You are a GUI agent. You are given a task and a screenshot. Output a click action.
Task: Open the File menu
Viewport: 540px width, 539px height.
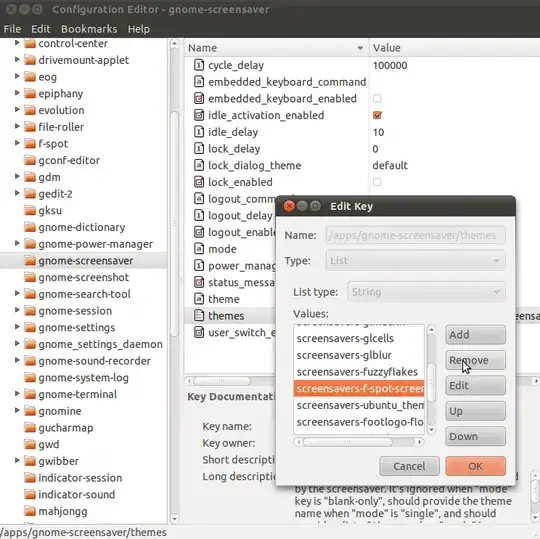(12, 29)
